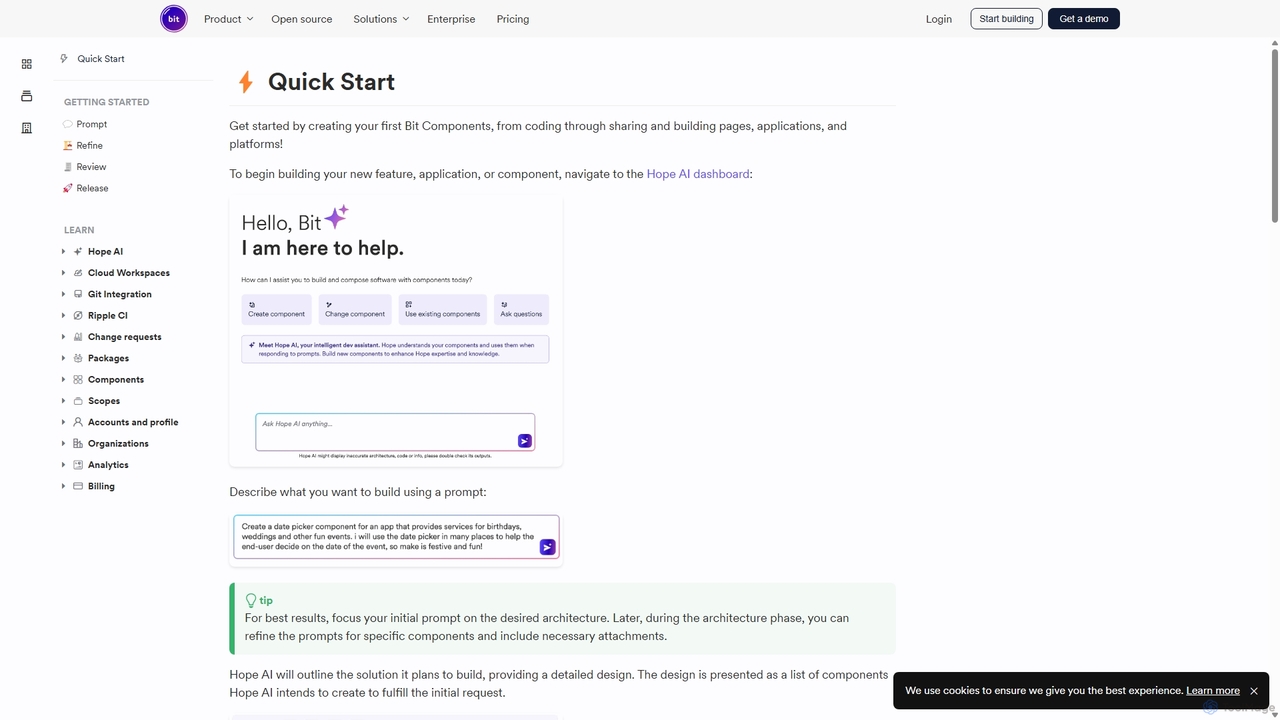Screen dimensions: 1280x720
Task: Click the Start building button
Action: 1006,19
